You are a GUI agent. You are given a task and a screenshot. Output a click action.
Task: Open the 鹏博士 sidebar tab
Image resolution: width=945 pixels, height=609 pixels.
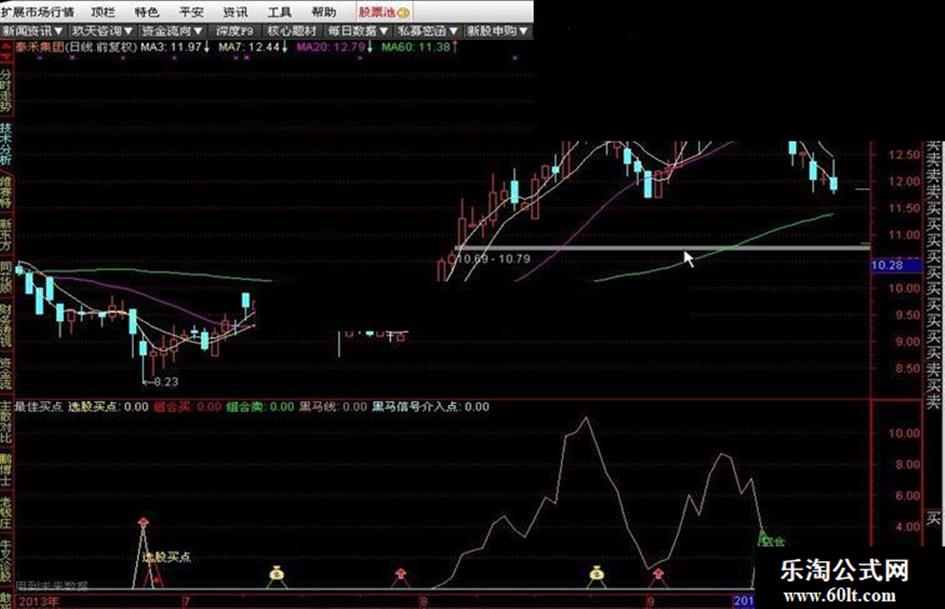pyautogui.click(x=6, y=470)
